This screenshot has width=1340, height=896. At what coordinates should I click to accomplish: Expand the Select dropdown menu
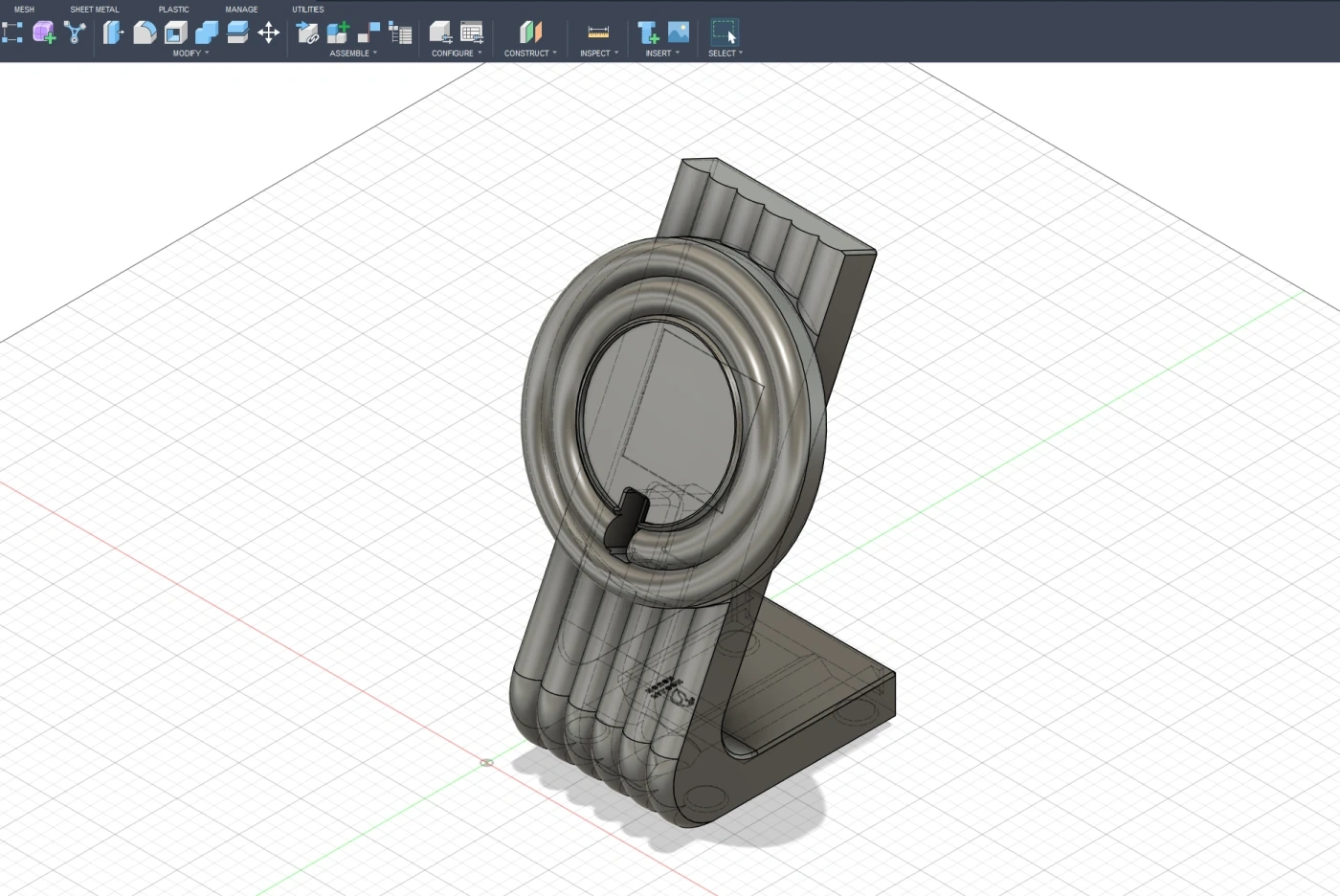point(726,54)
